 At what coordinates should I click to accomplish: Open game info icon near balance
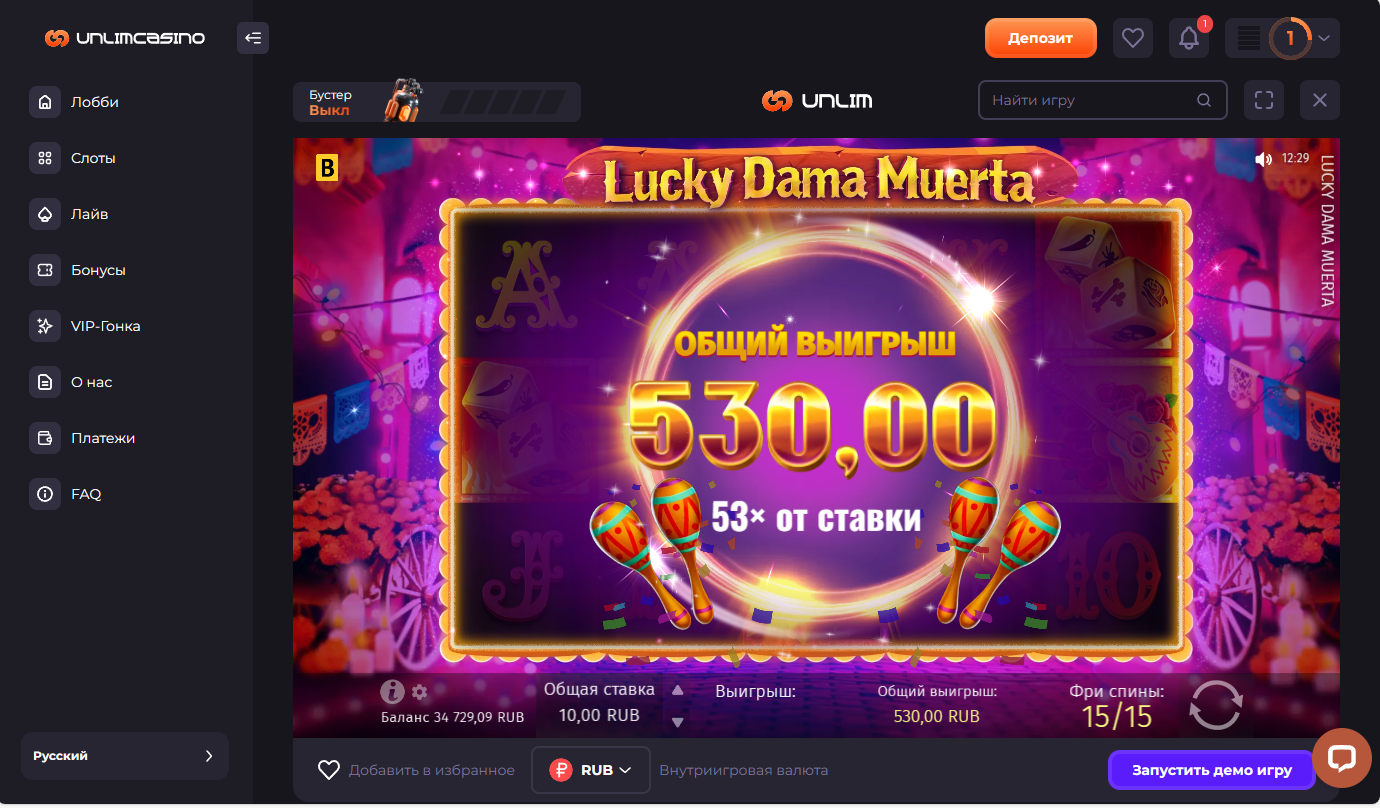point(392,691)
